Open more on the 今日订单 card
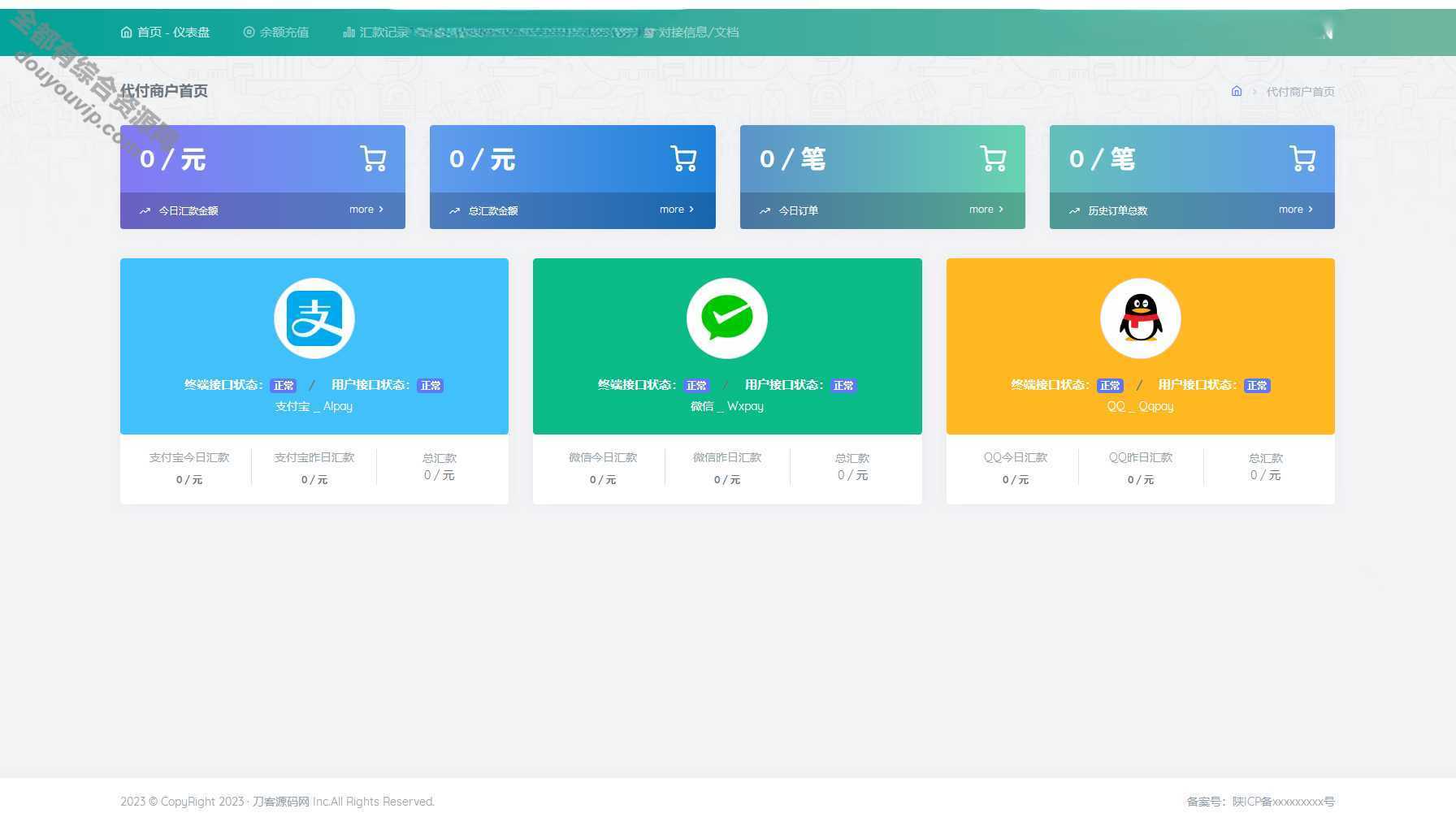 pyautogui.click(x=986, y=210)
